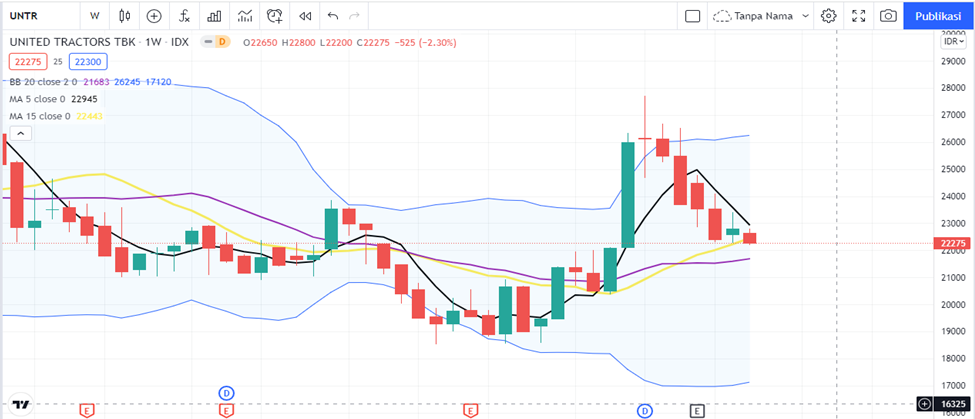Start bar replay with the rewind icon
This screenshot has width=975, height=419.
click(305, 16)
